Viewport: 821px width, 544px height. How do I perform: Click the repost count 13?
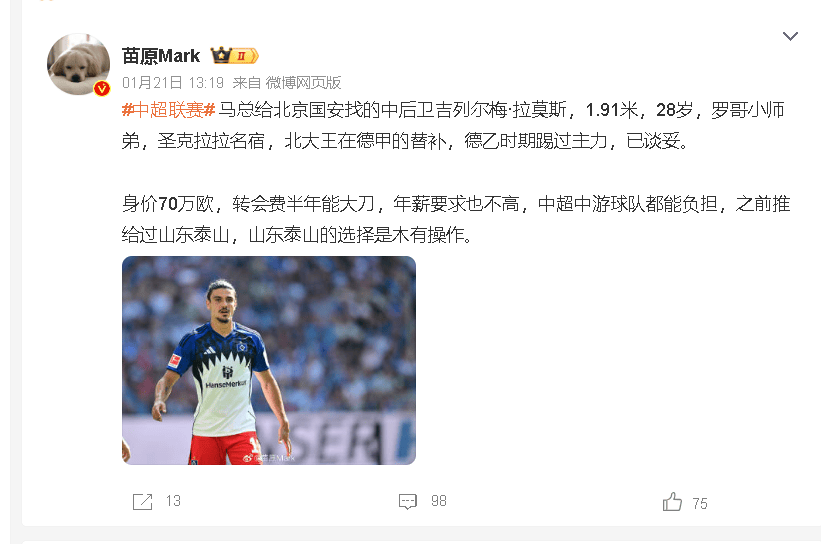[173, 501]
